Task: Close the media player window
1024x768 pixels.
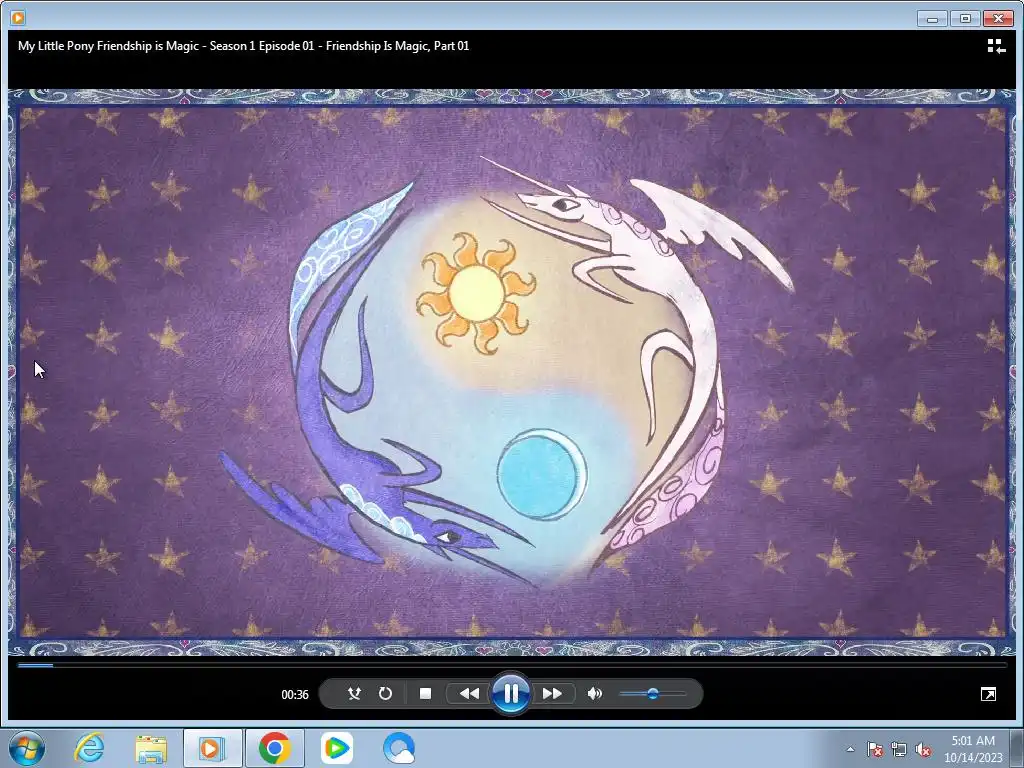Action: click(x=998, y=18)
